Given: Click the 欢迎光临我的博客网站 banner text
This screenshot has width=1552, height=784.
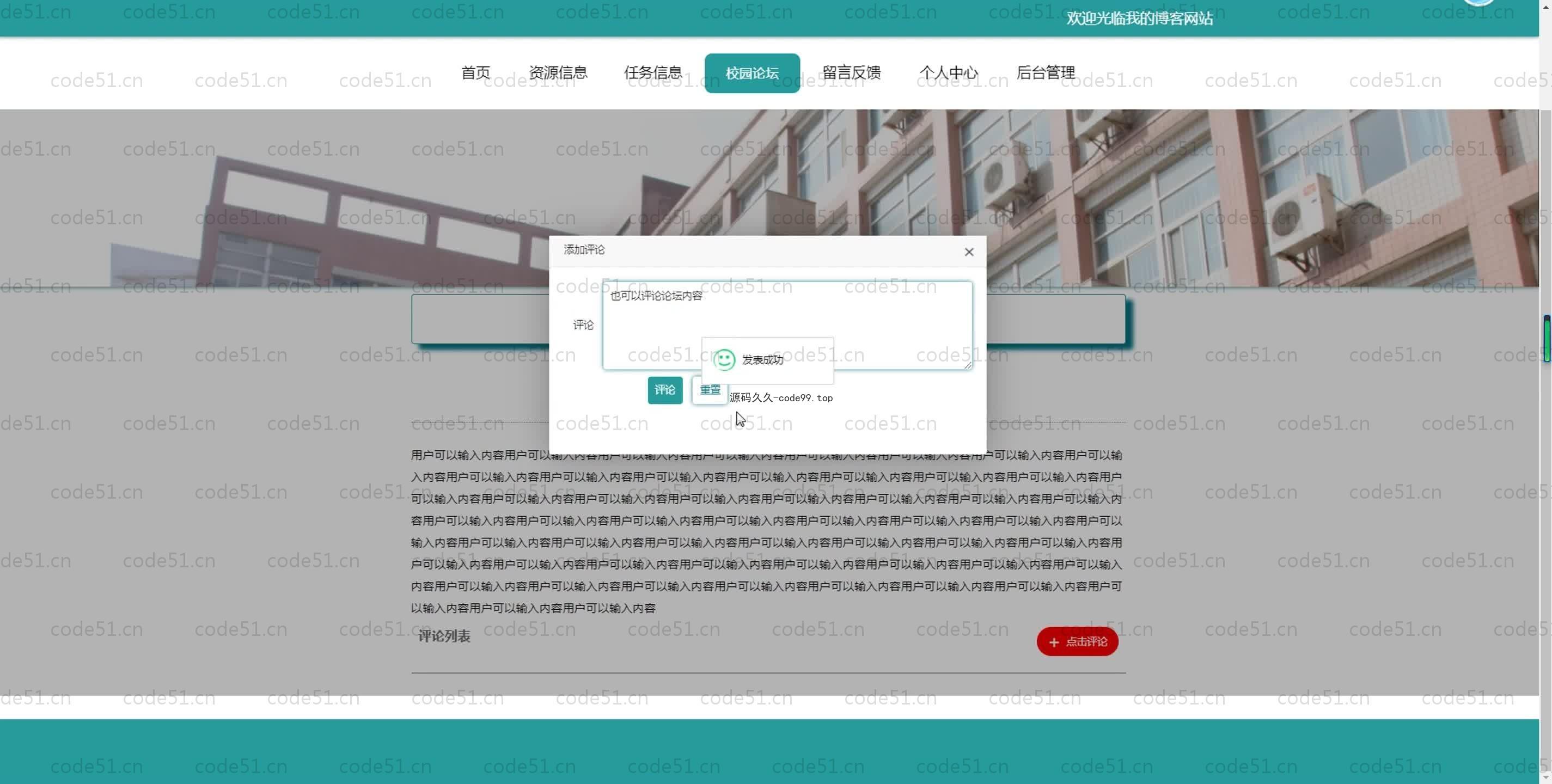Looking at the screenshot, I should coord(1139,19).
